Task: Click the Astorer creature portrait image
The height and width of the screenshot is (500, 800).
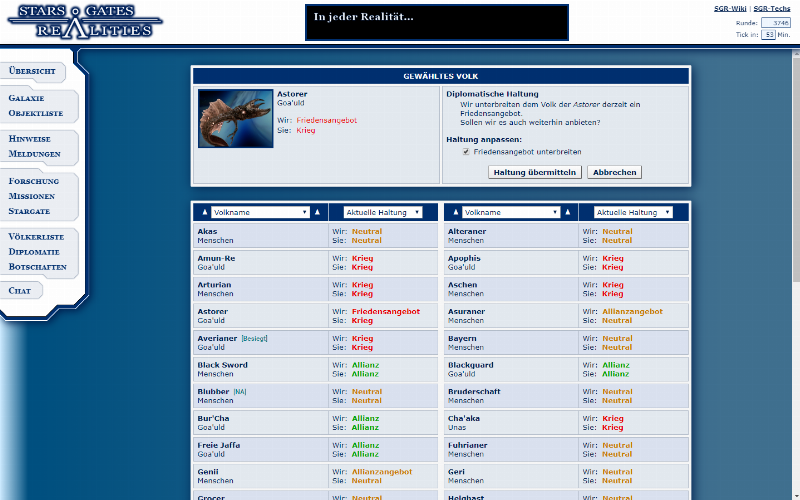Action: click(235, 119)
